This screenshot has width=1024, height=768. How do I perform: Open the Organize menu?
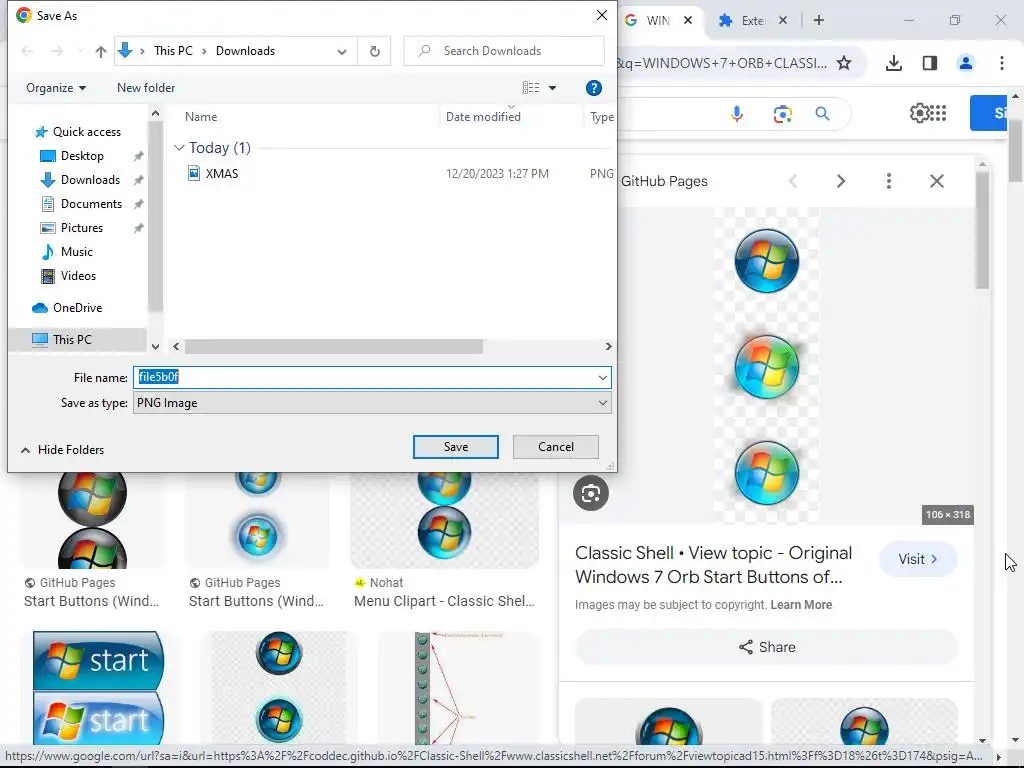[56, 88]
